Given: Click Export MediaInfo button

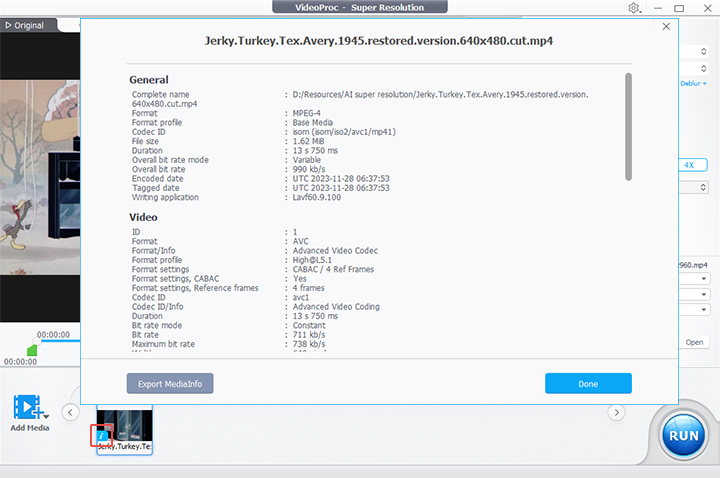Looking at the screenshot, I should coord(170,383).
